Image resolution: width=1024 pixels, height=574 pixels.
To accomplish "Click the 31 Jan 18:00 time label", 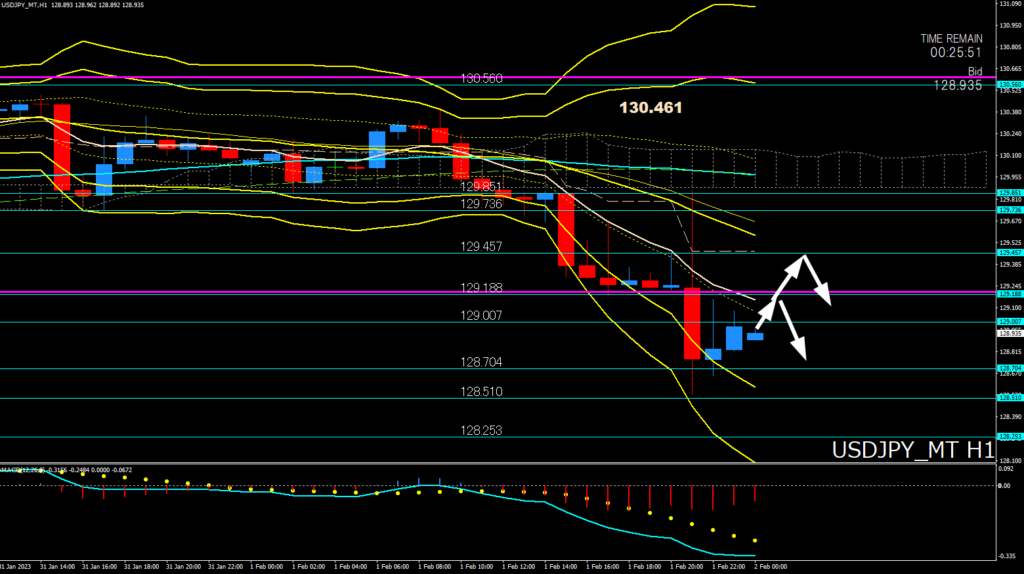I will tap(141, 567).
